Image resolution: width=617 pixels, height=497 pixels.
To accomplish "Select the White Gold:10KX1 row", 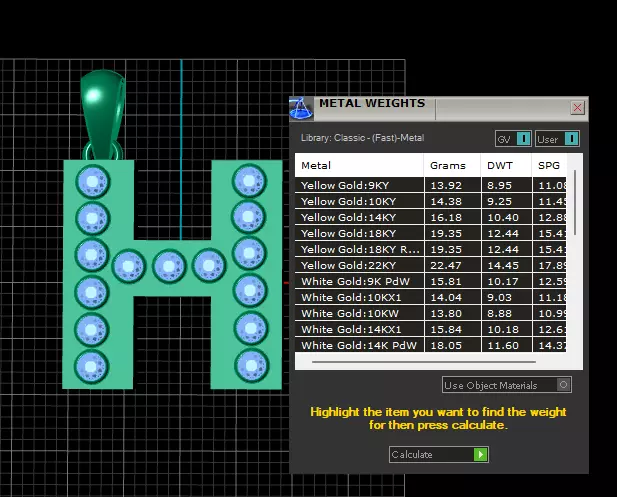I will (430, 297).
